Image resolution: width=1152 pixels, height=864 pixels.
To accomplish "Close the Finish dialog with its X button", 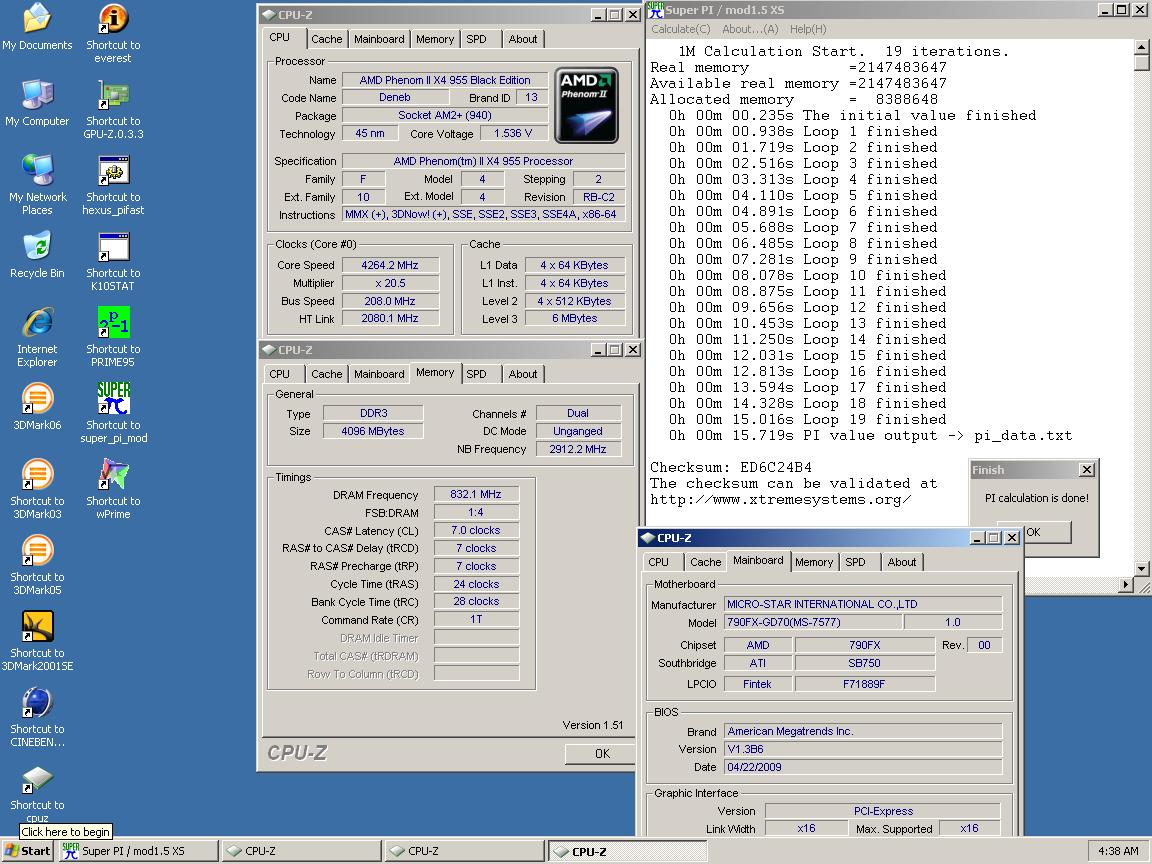I will coord(1087,469).
